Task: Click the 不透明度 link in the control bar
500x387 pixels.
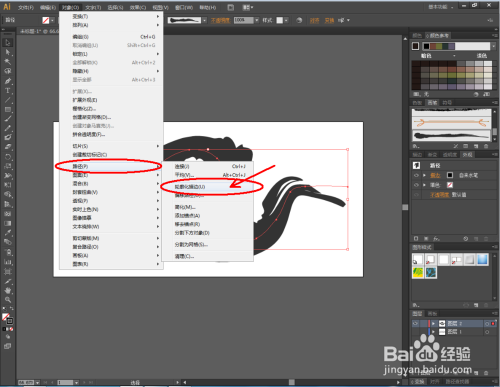Action: point(220,20)
